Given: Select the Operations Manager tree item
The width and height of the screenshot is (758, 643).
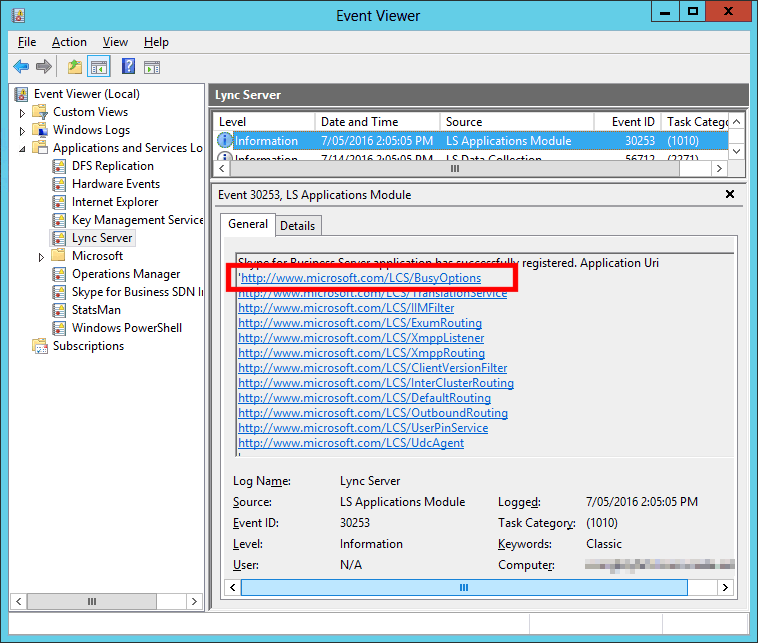Looking at the screenshot, I should point(116,274).
